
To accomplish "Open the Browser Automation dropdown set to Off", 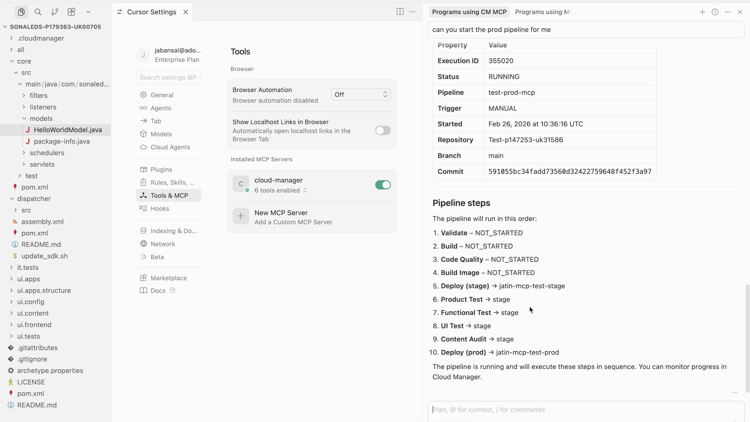I will [x=360, y=94].
